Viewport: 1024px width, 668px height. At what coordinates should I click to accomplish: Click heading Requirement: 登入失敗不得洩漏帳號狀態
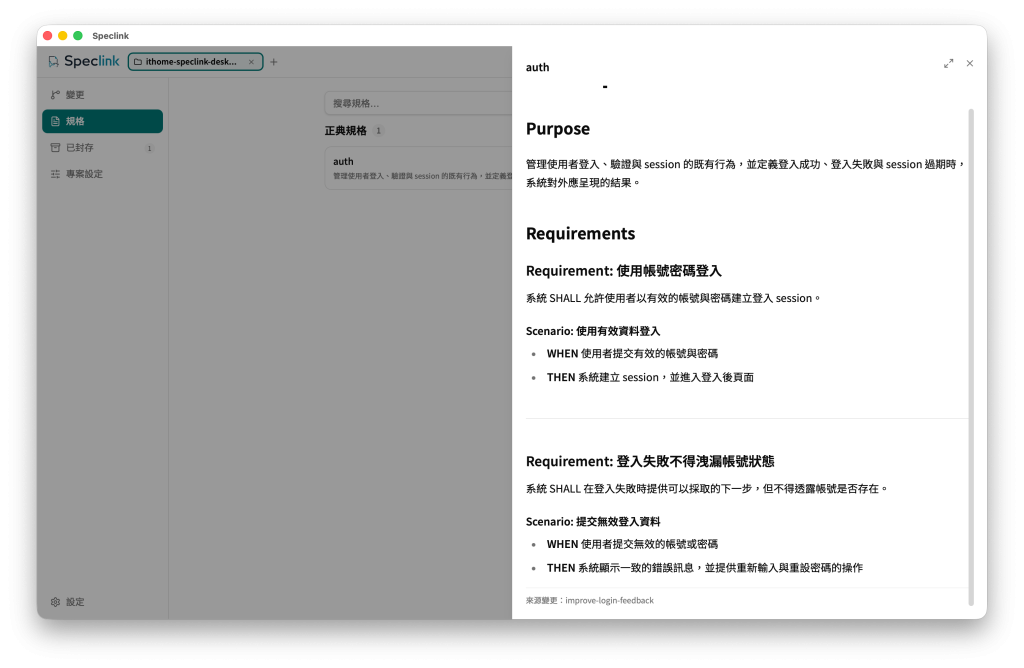click(650, 462)
